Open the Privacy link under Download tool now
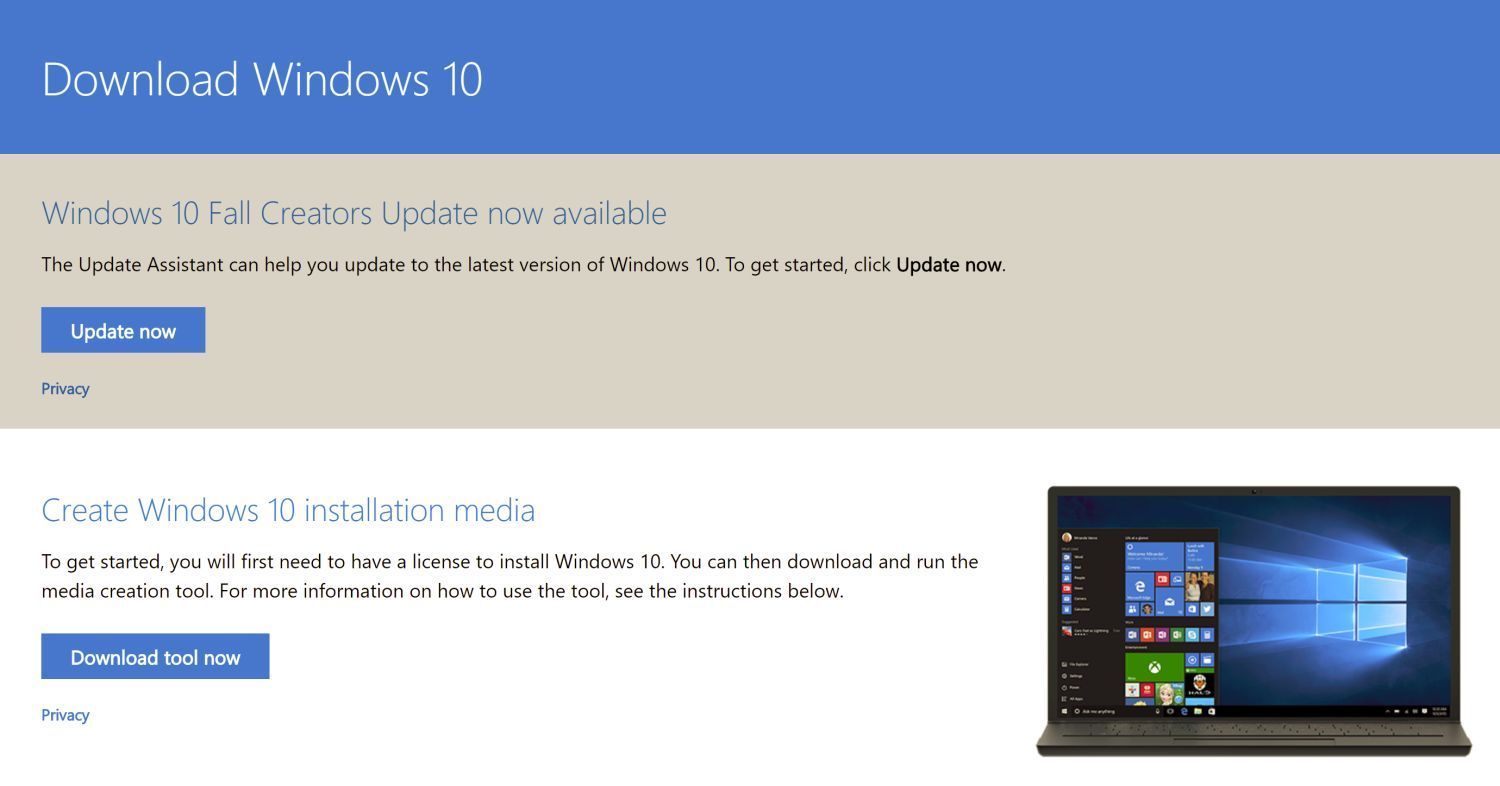1500x786 pixels. pos(65,715)
